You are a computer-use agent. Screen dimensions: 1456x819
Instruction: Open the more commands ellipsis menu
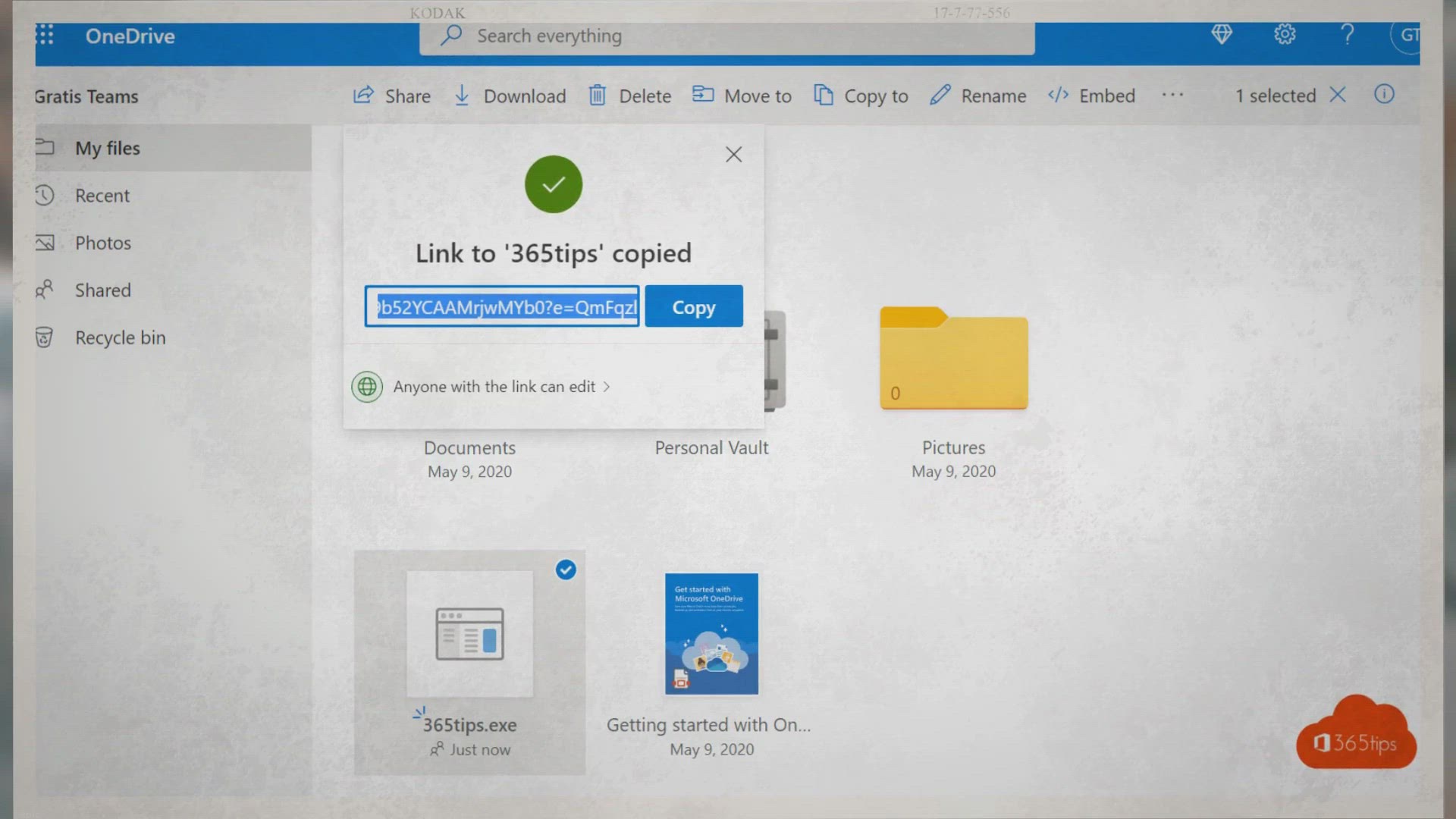[x=1172, y=95]
